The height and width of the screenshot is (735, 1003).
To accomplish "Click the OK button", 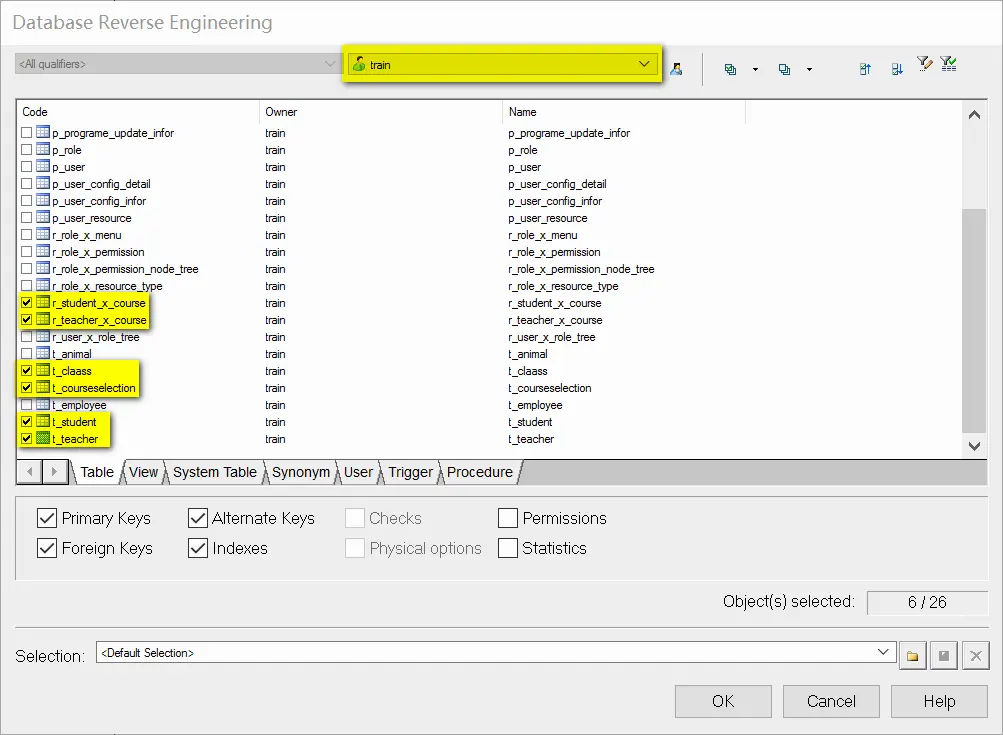I will [x=723, y=701].
